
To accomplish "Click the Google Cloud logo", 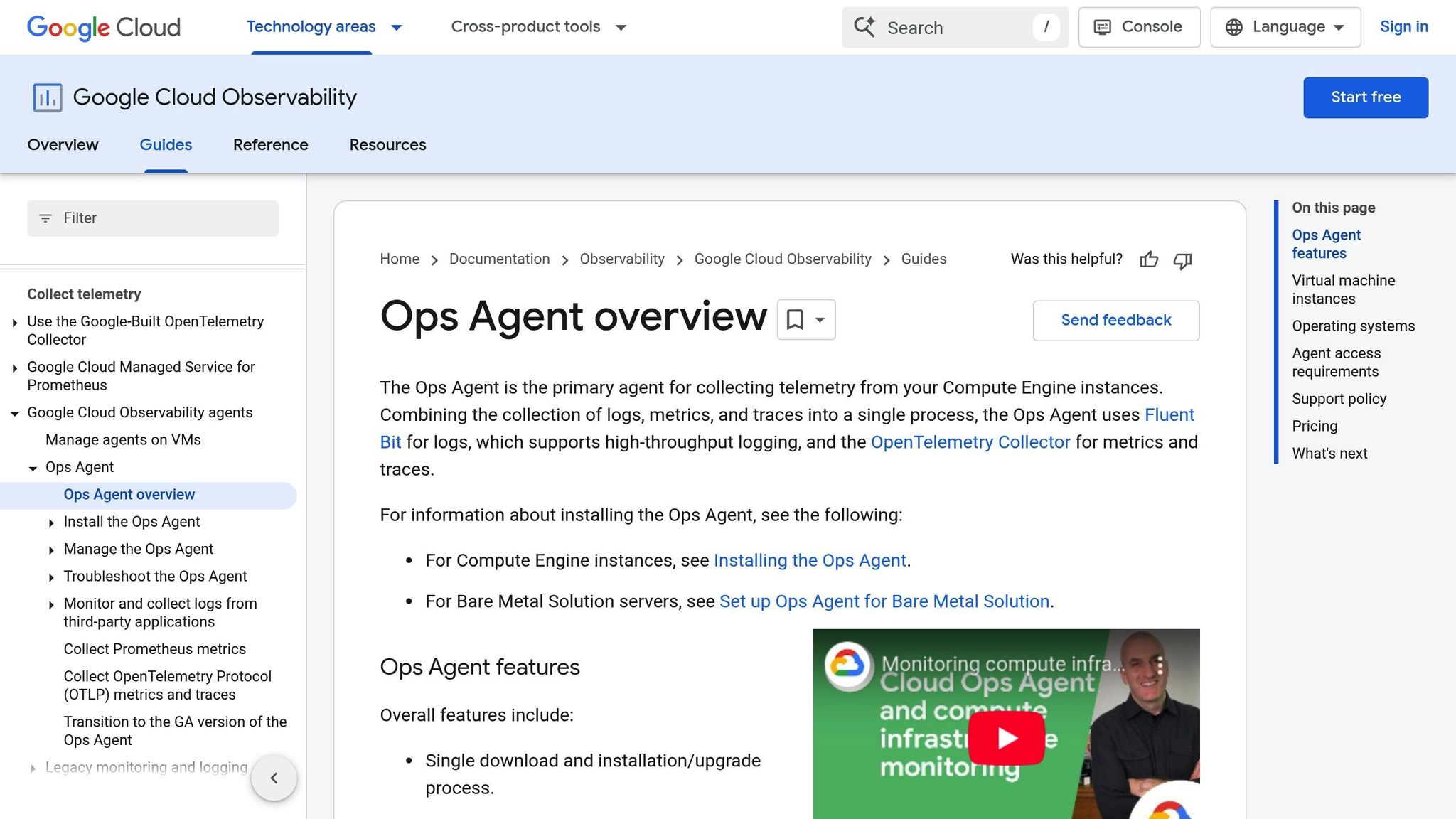I will pyautogui.click(x=103, y=28).
